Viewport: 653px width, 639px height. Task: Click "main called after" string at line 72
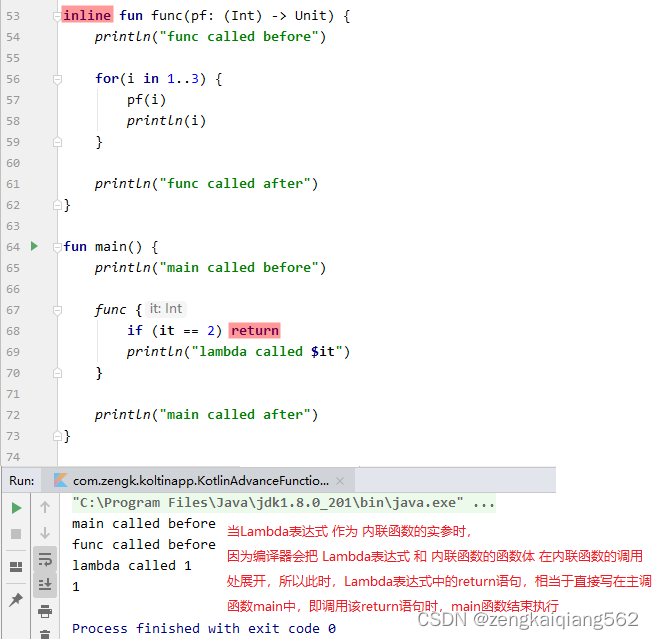tap(235, 414)
